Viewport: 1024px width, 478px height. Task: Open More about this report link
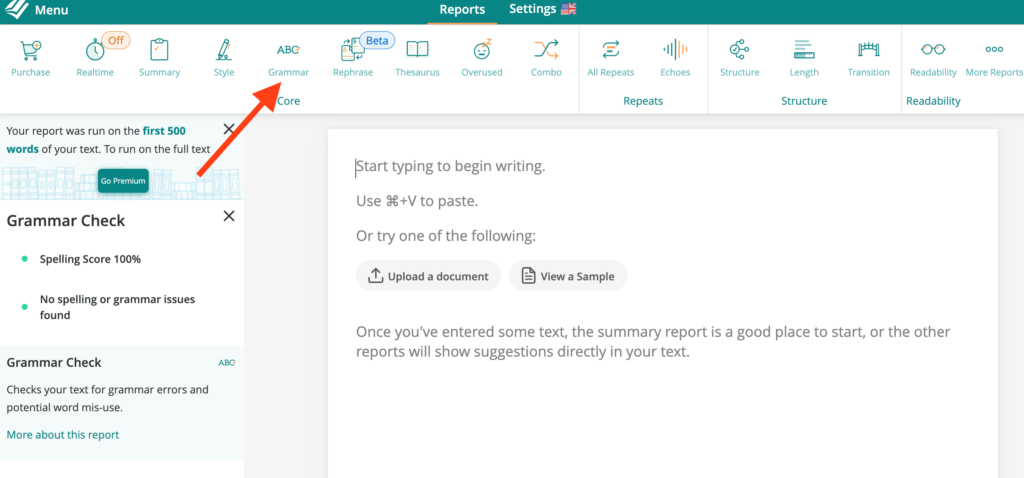63,434
